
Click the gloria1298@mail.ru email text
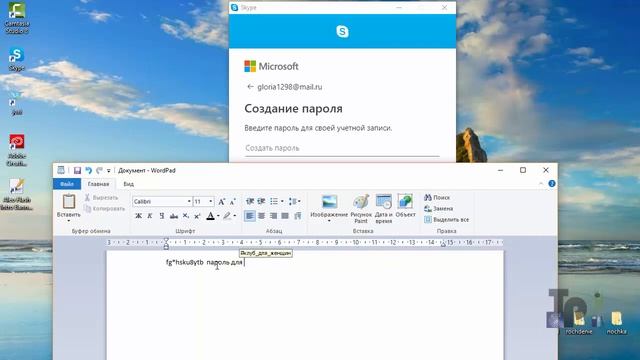[x=290, y=87]
